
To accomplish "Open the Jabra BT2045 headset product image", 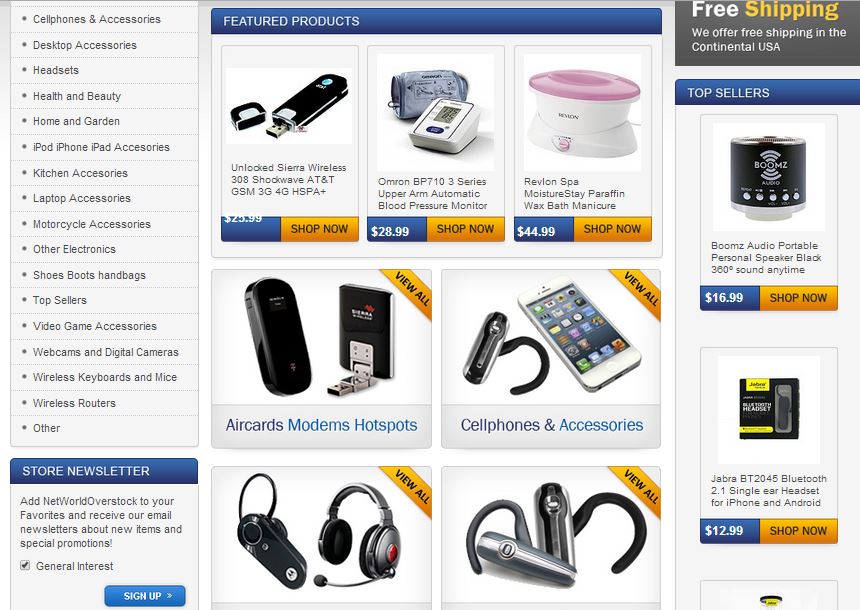I will tap(769, 409).
